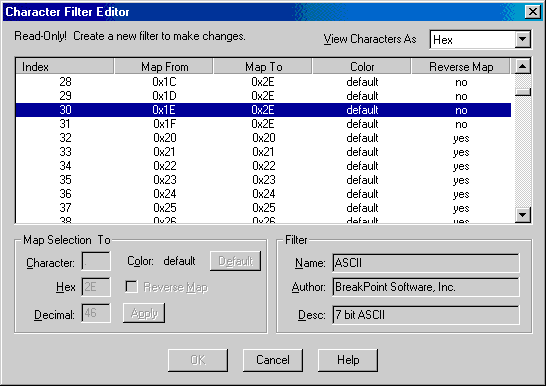This screenshot has height=386, width=546.
Task: Select the row with index 33
Action: click(263, 152)
